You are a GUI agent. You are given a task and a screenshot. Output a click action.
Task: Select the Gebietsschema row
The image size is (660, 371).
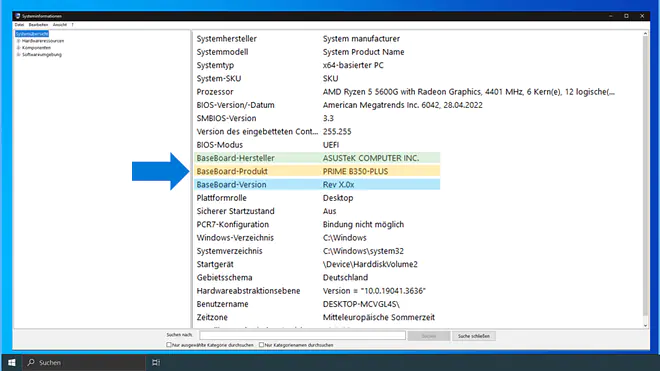pos(418,278)
